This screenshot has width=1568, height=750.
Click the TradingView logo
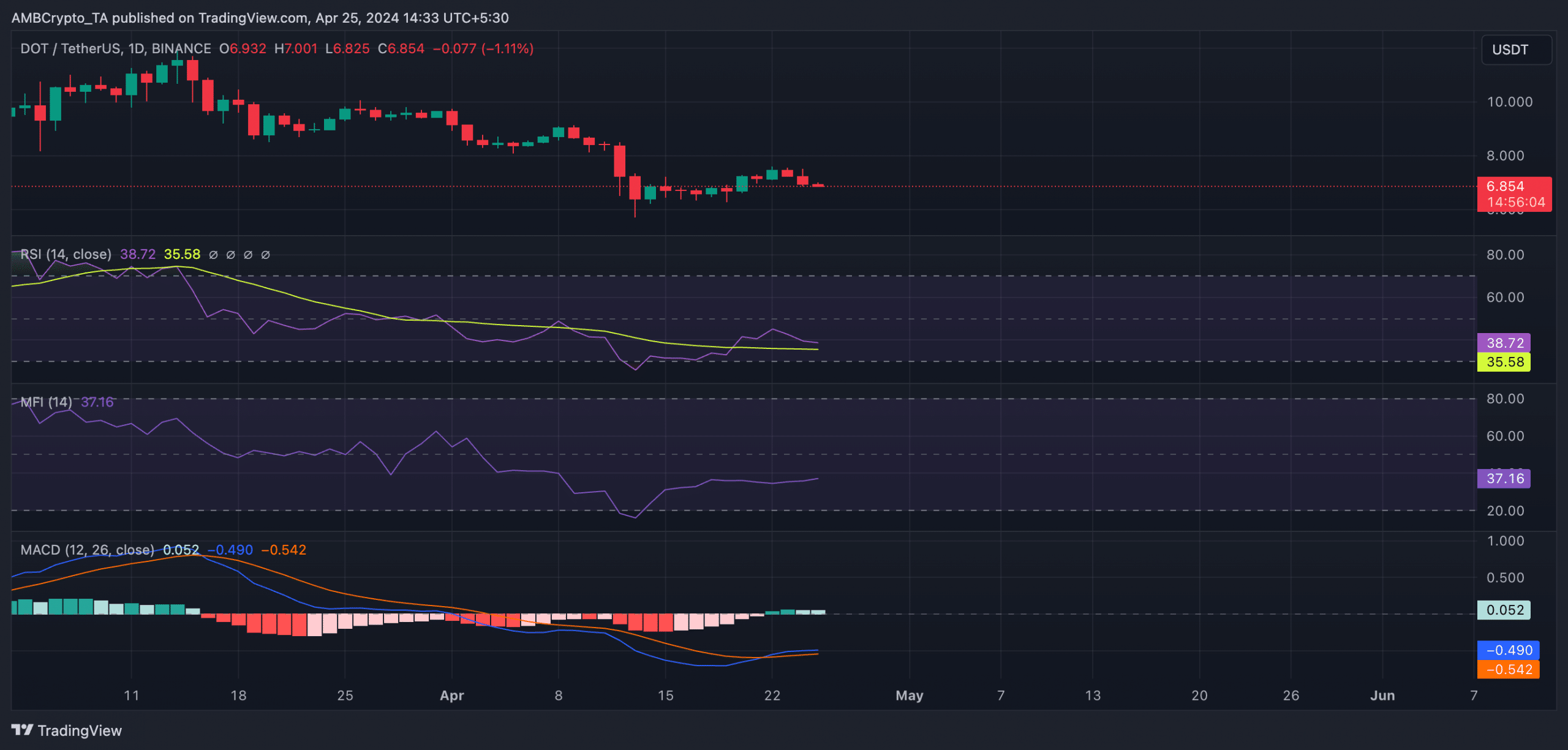coord(66,730)
